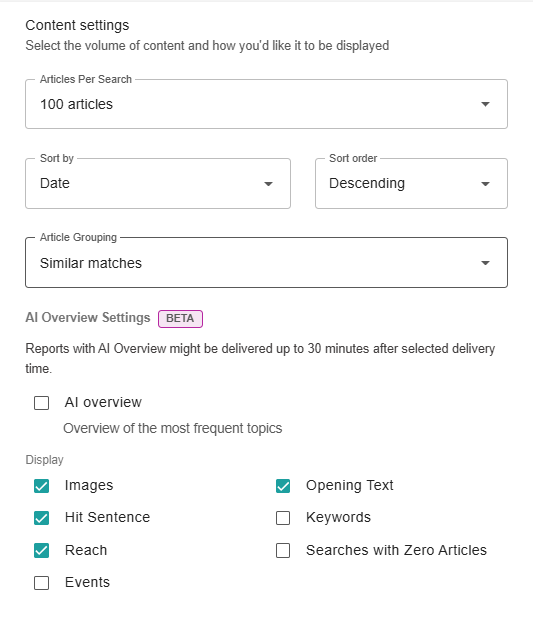Click the Opening Text label
This screenshot has width=533, height=628.
click(350, 485)
